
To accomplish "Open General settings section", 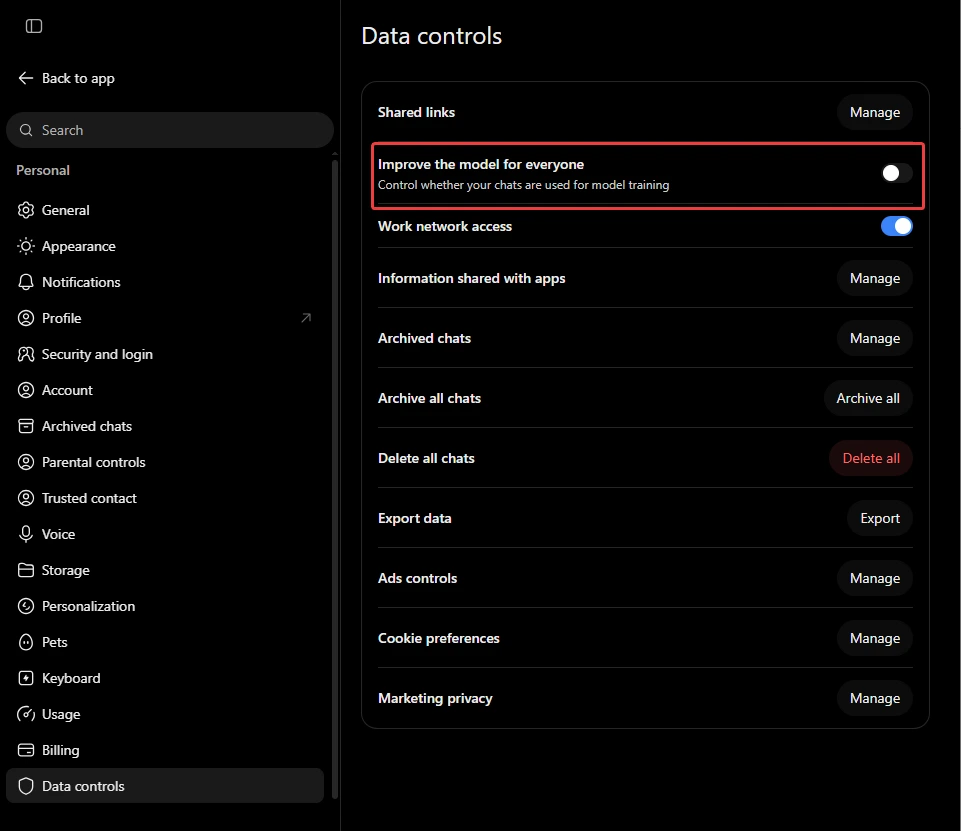I will [165, 210].
